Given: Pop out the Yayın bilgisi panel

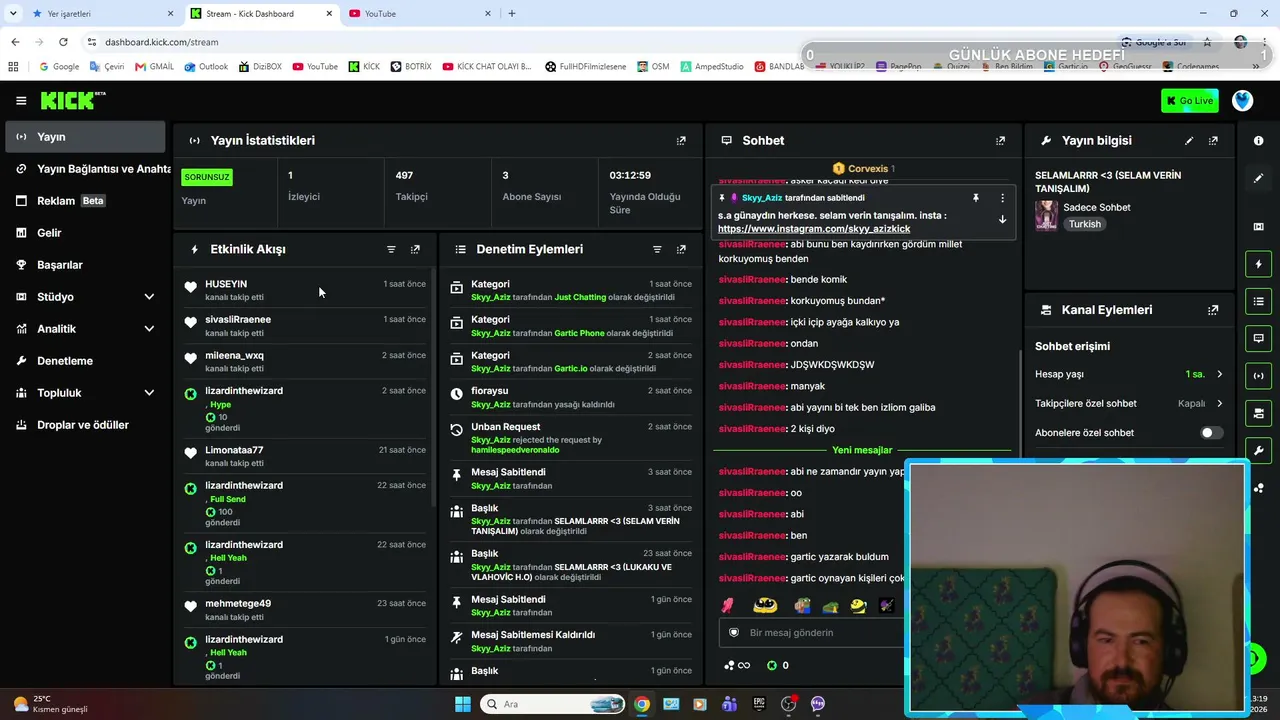Looking at the screenshot, I should point(1213,141).
